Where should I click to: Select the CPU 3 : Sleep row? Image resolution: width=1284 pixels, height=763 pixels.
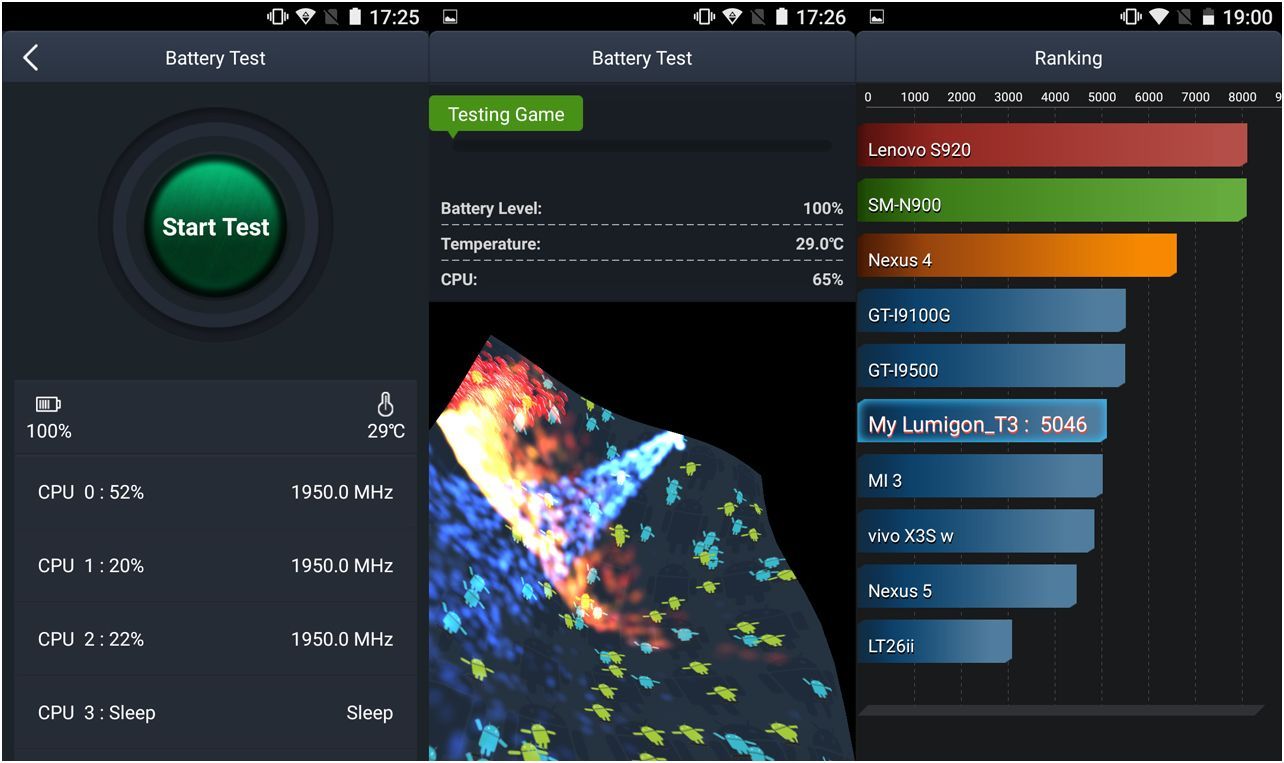point(215,713)
